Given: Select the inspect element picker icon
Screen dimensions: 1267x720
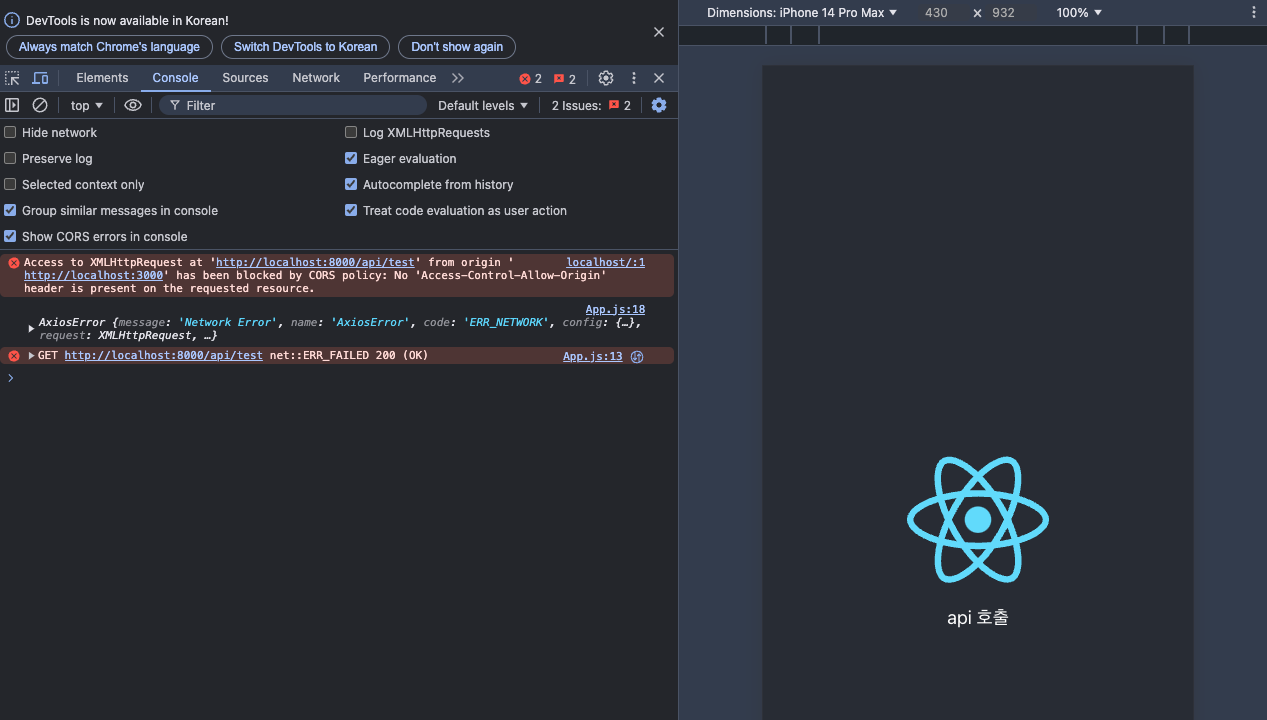Looking at the screenshot, I should pyautogui.click(x=12, y=78).
